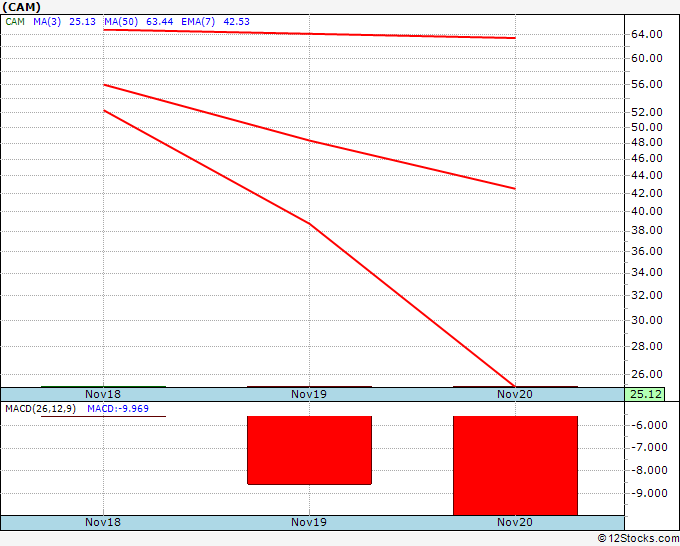The height and width of the screenshot is (546, 680).
Task: Click the MA(50) indicator label
Action: point(121,22)
